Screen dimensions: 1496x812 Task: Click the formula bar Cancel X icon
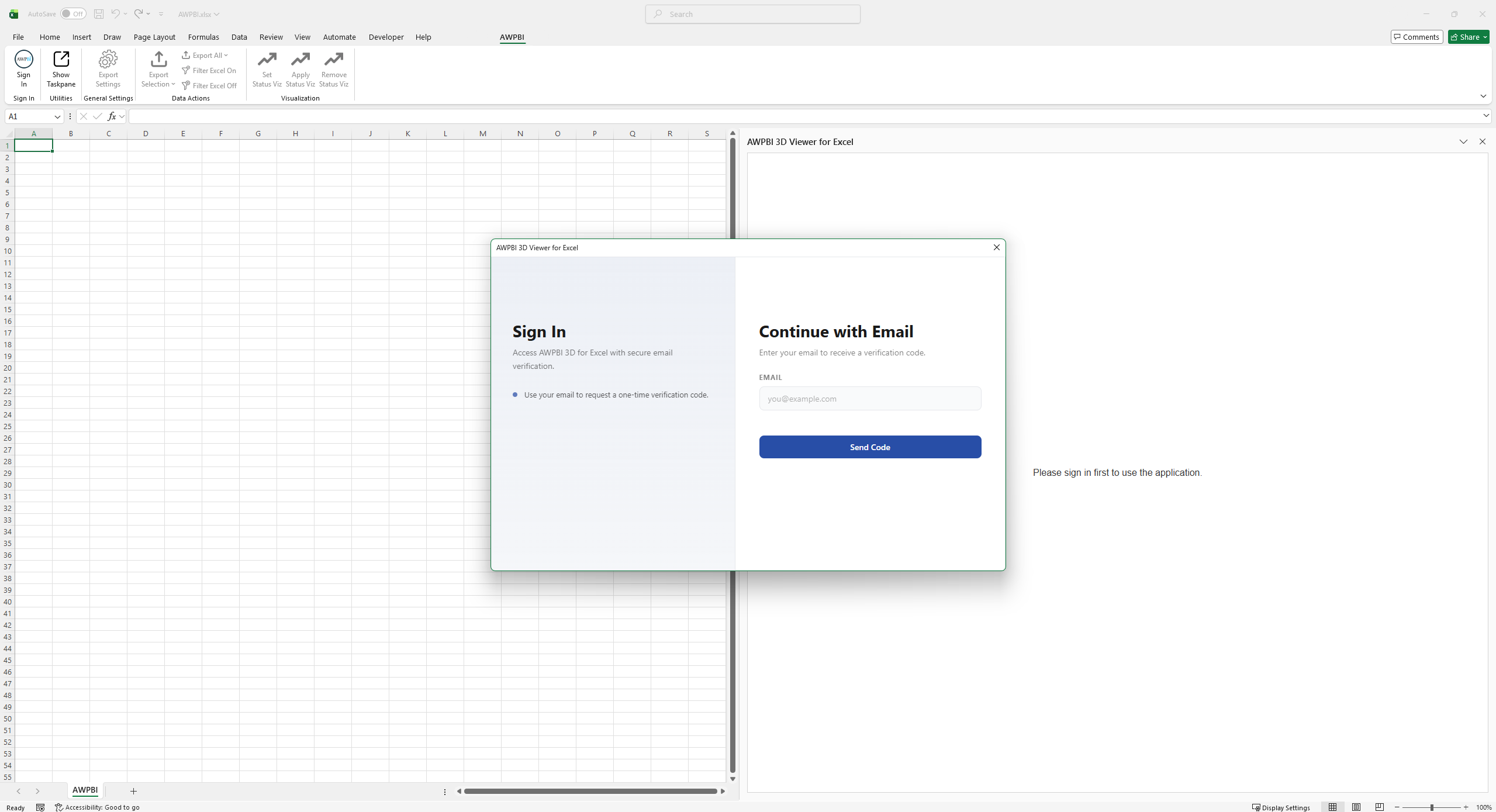coord(84,116)
